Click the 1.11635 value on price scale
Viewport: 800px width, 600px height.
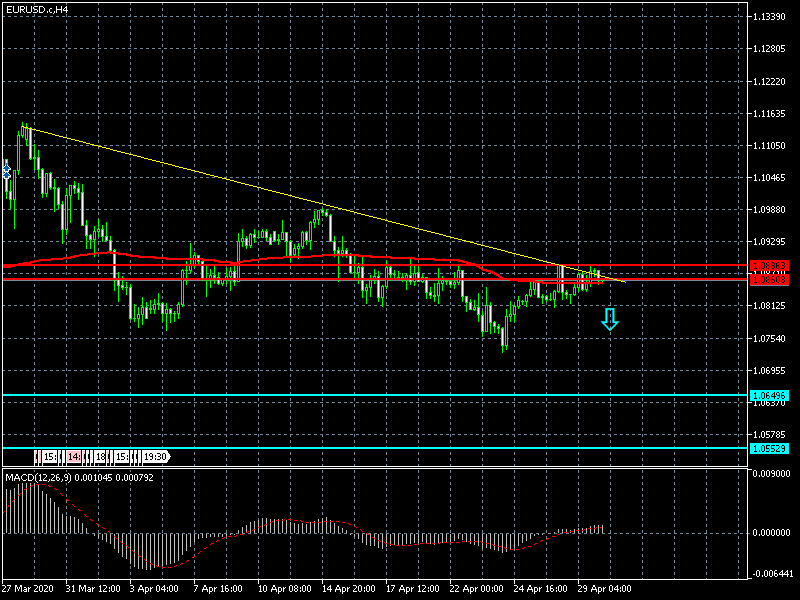point(773,115)
